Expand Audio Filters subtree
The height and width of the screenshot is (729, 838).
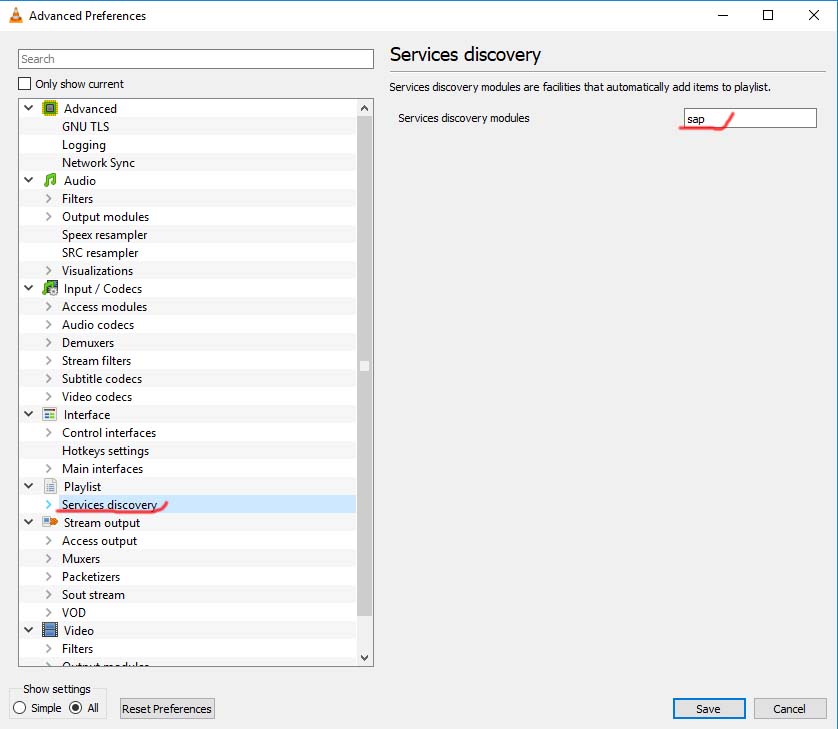click(49, 198)
